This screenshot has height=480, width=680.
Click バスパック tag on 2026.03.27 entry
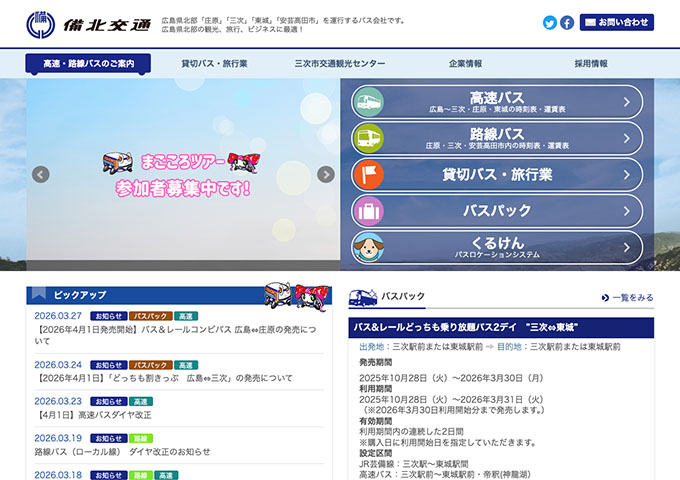tap(150, 316)
